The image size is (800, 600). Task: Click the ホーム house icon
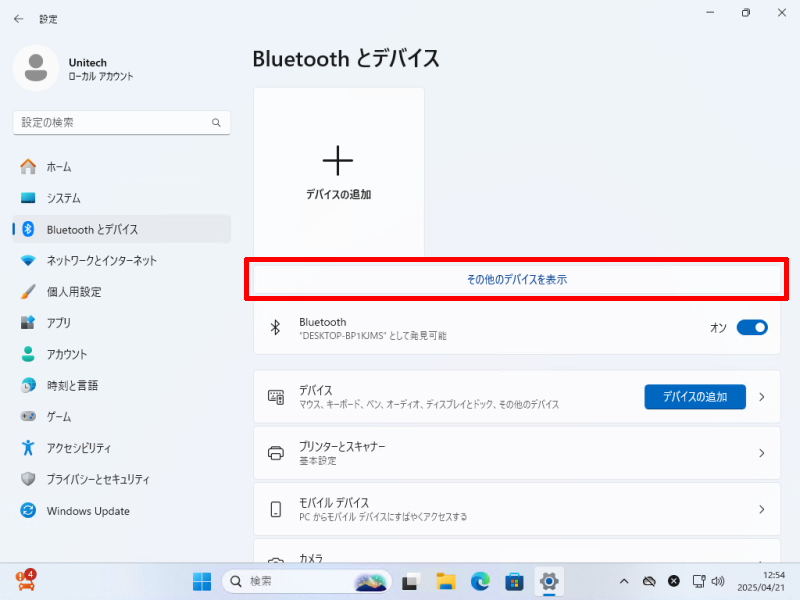(28, 166)
